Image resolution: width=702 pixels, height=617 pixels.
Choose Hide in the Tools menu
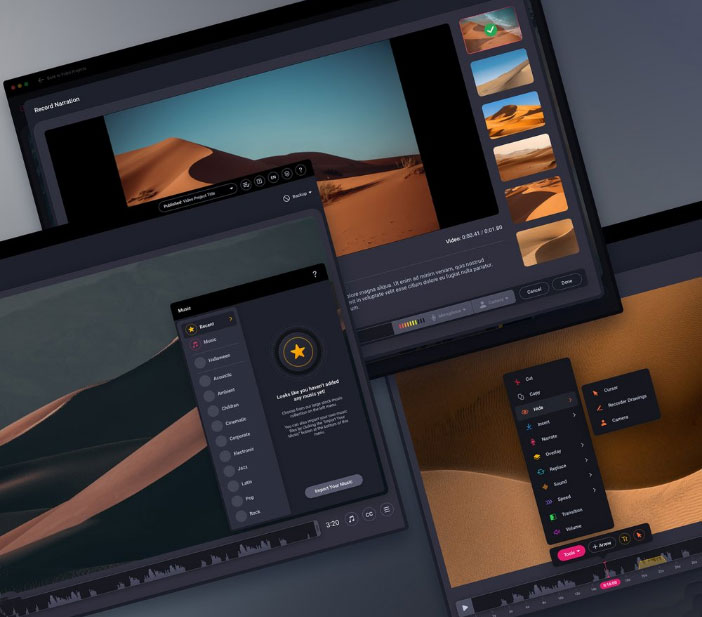pyautogui.click(x=545, y=407)
